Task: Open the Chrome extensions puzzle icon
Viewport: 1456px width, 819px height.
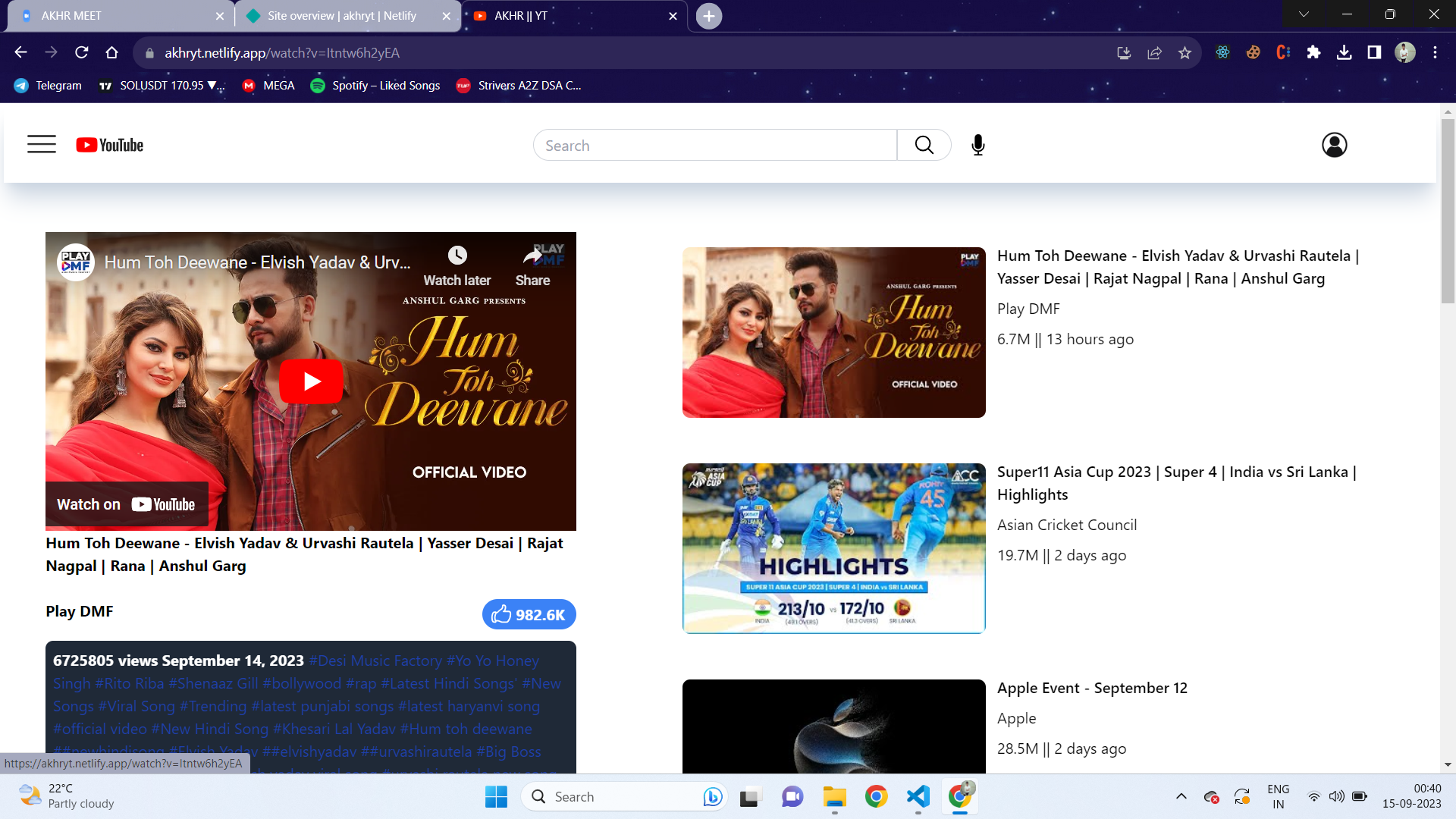Action: pyautogui.click(x=1313, y=52)
